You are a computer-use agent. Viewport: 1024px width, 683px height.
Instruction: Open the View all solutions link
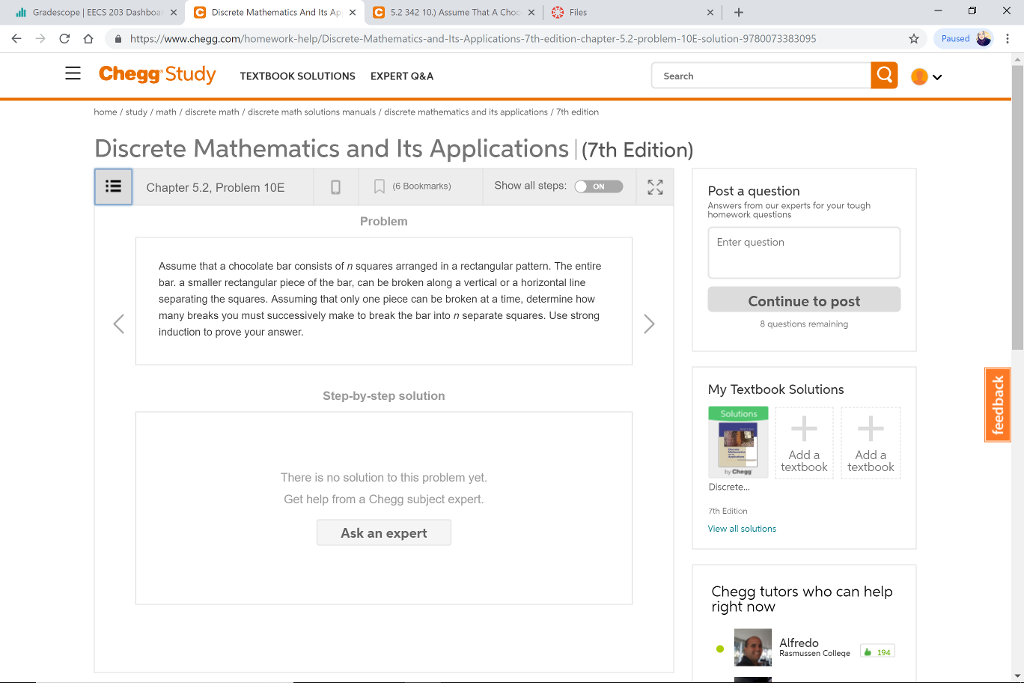741,528
